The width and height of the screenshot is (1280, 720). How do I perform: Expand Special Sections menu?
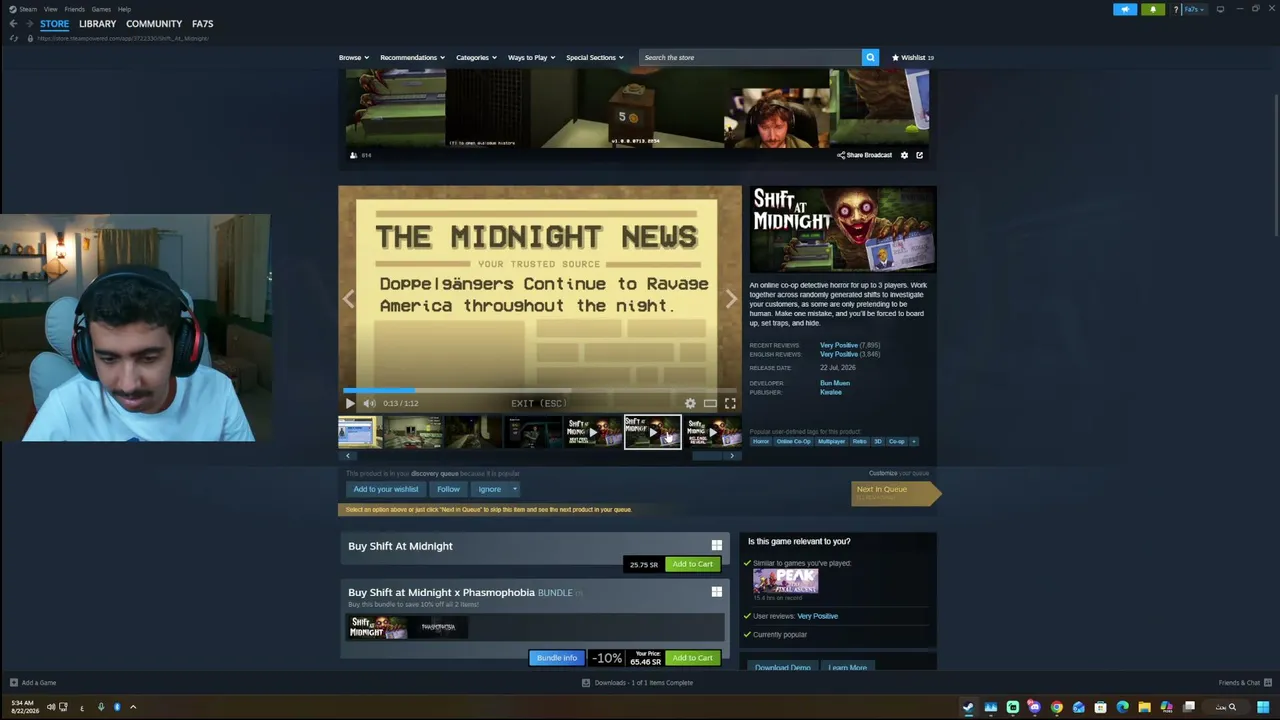tap(595, 57)
